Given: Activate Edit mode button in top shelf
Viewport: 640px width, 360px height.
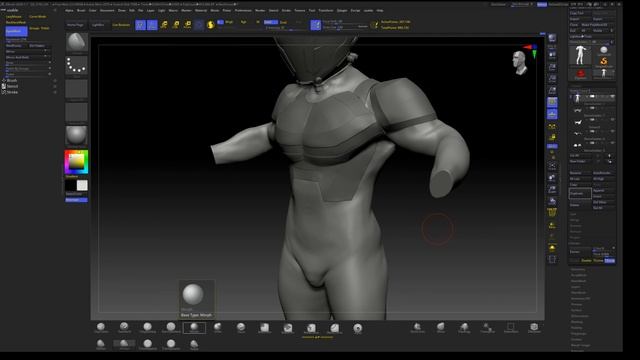Looking at the screenshot, I should (x=140, y=25).
